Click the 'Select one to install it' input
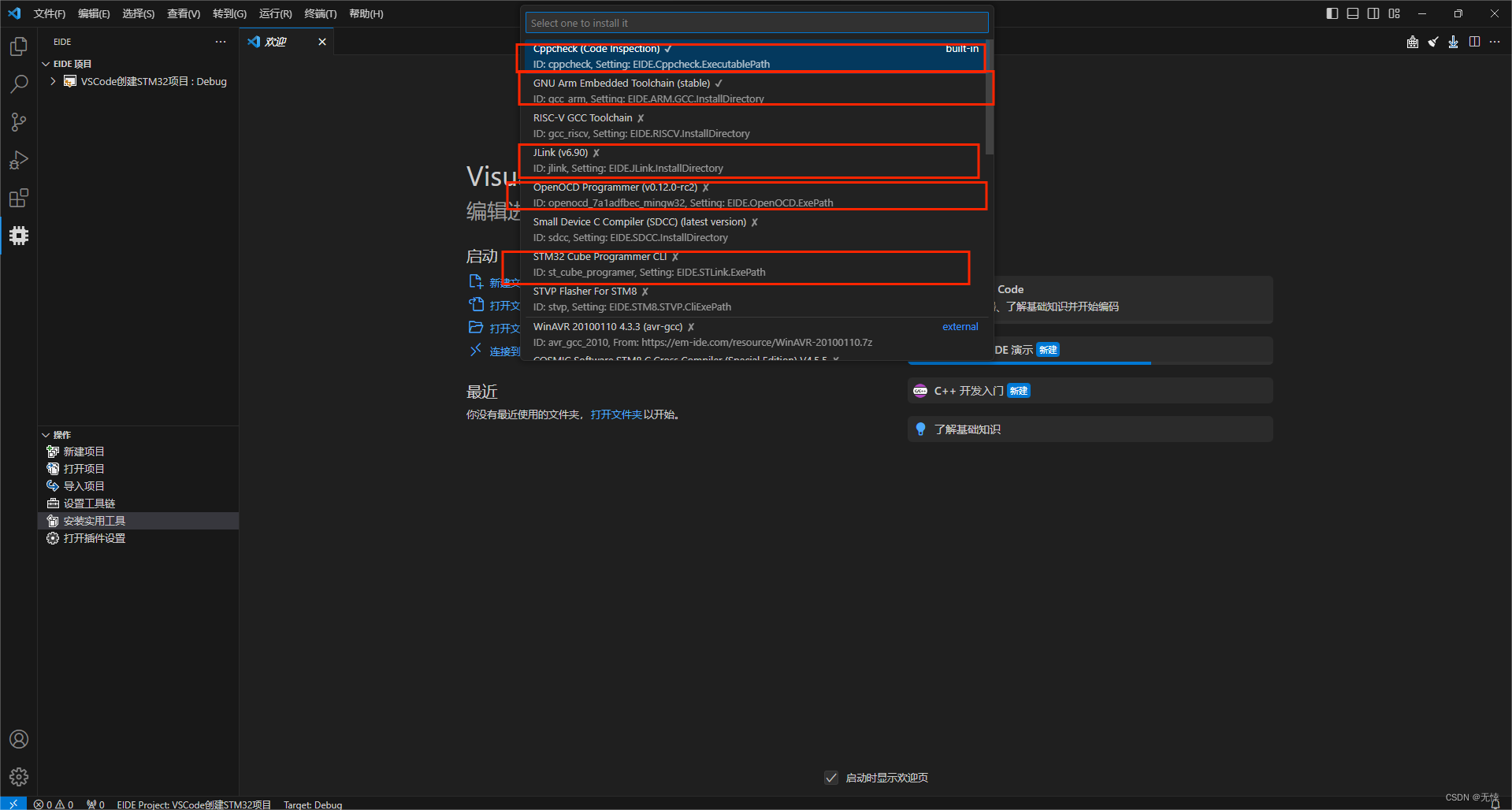 (756, 23)
